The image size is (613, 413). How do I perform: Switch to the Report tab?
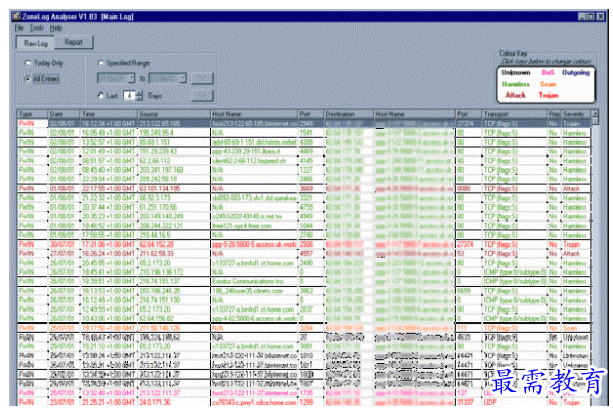73,42
